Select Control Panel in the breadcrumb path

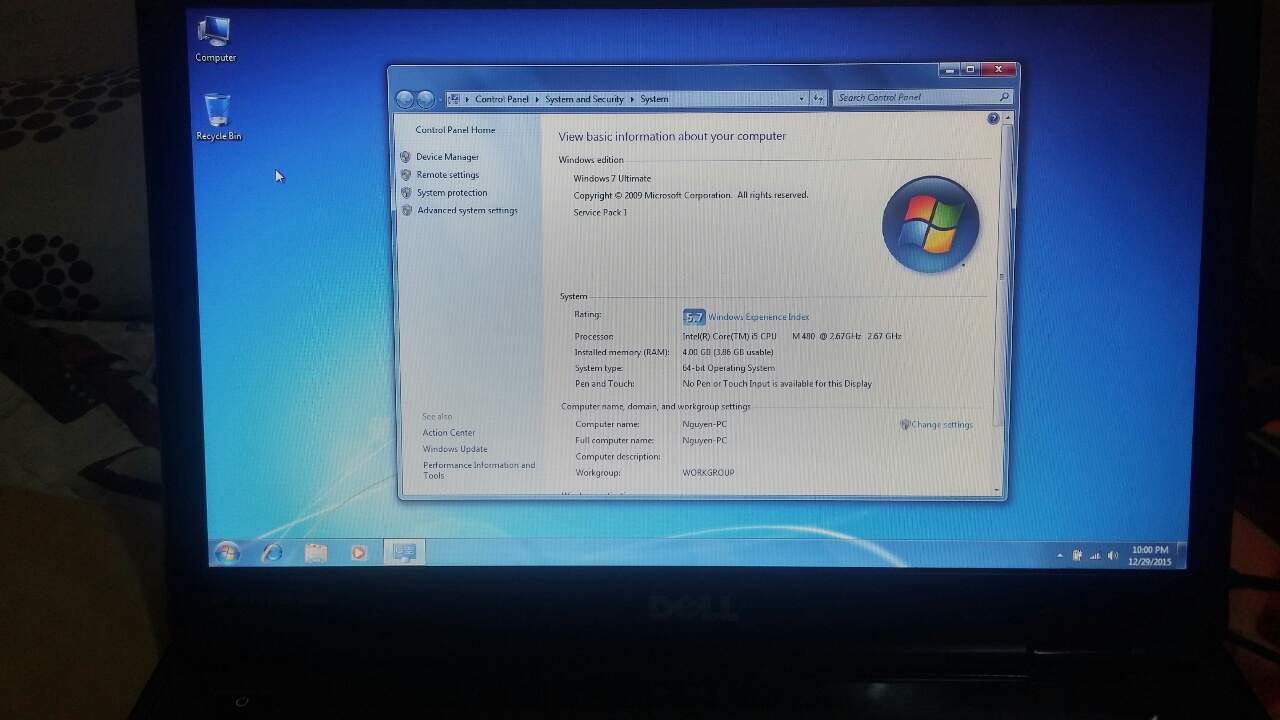(x=502, y=99)
